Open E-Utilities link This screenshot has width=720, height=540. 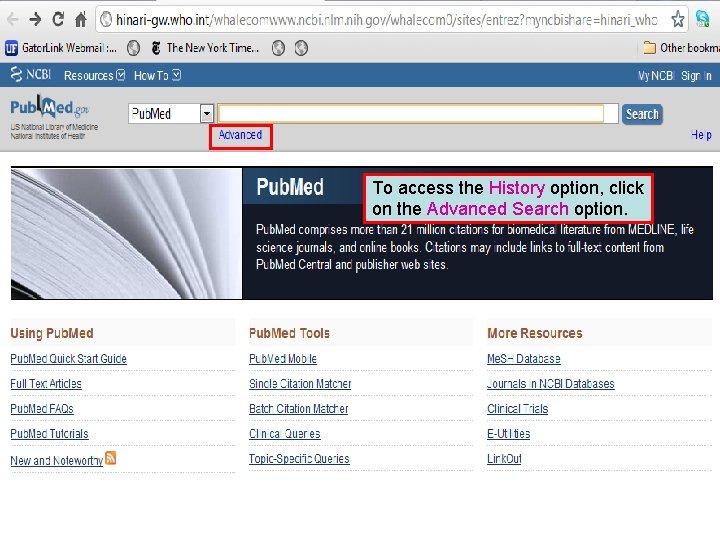coord(509,433)
